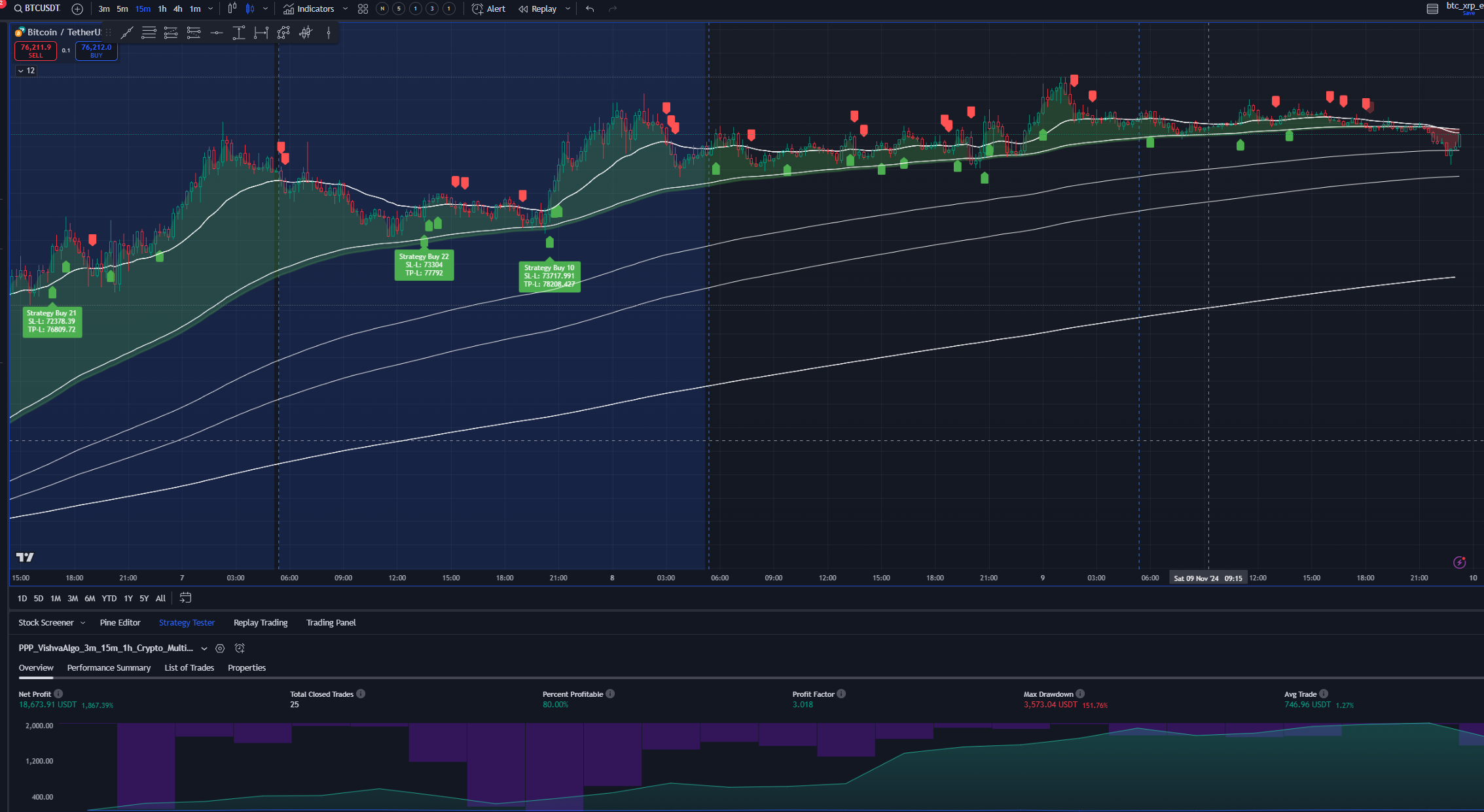Open the chart style dropdown chevron
This screenshot has width=1484, height=812.
point(264,9)
